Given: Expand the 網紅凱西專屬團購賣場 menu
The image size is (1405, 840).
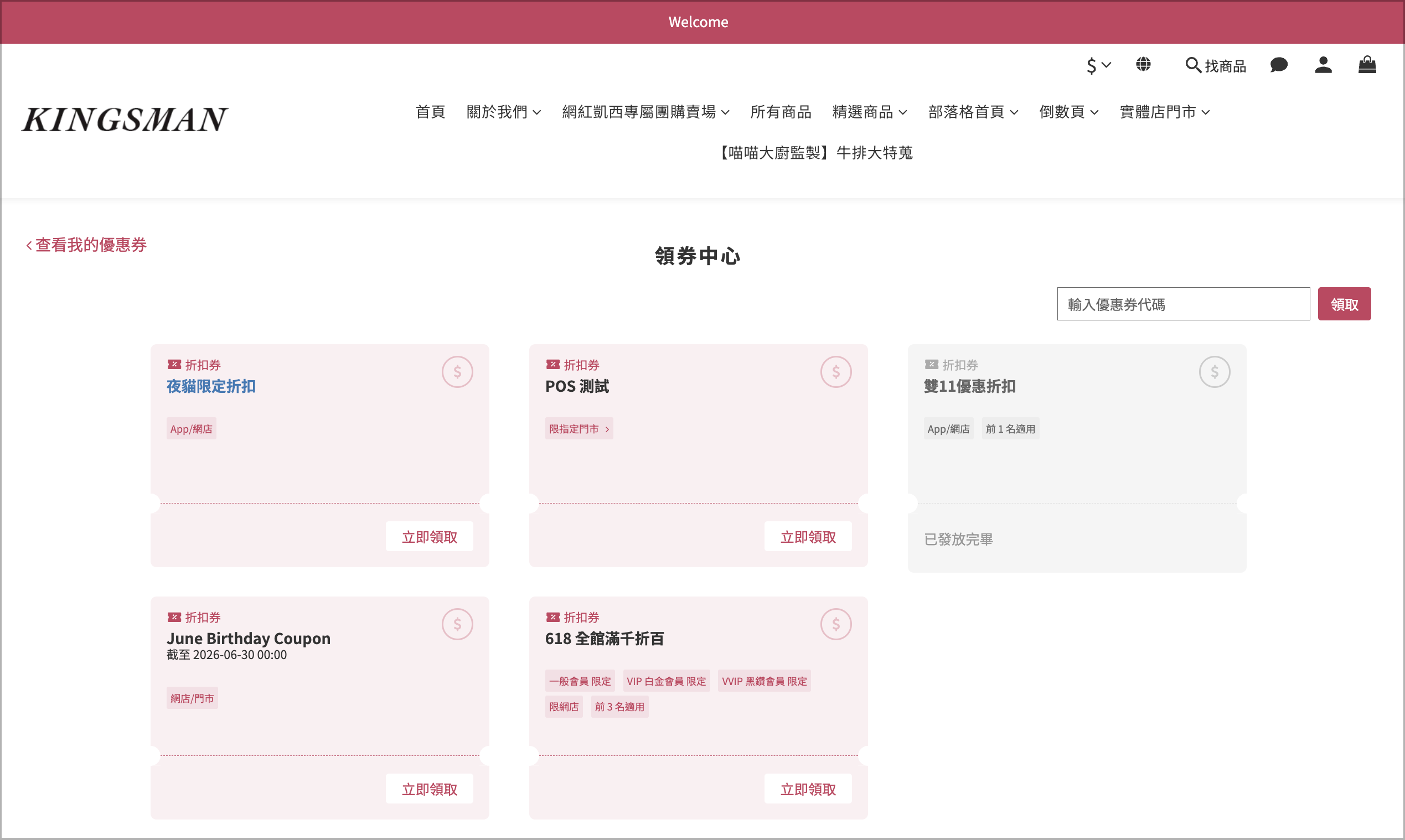Looking at the screenshot, I should click(645, 112).
